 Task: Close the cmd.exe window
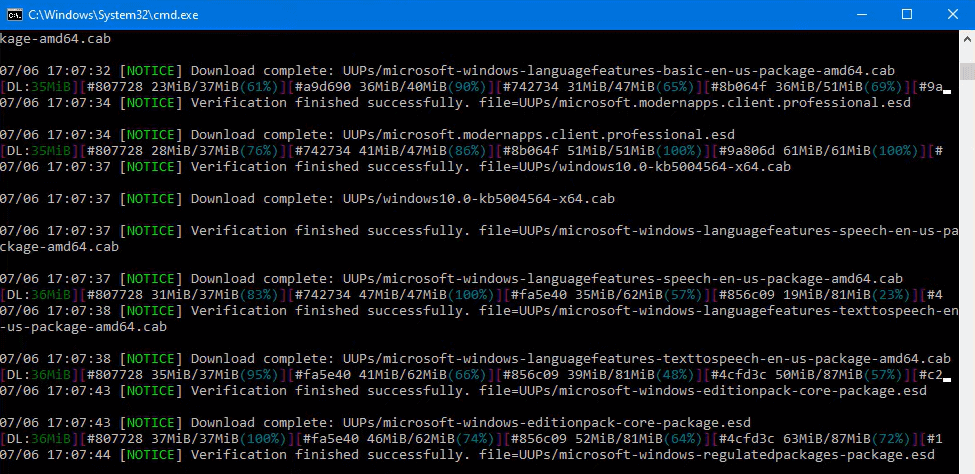952,15
